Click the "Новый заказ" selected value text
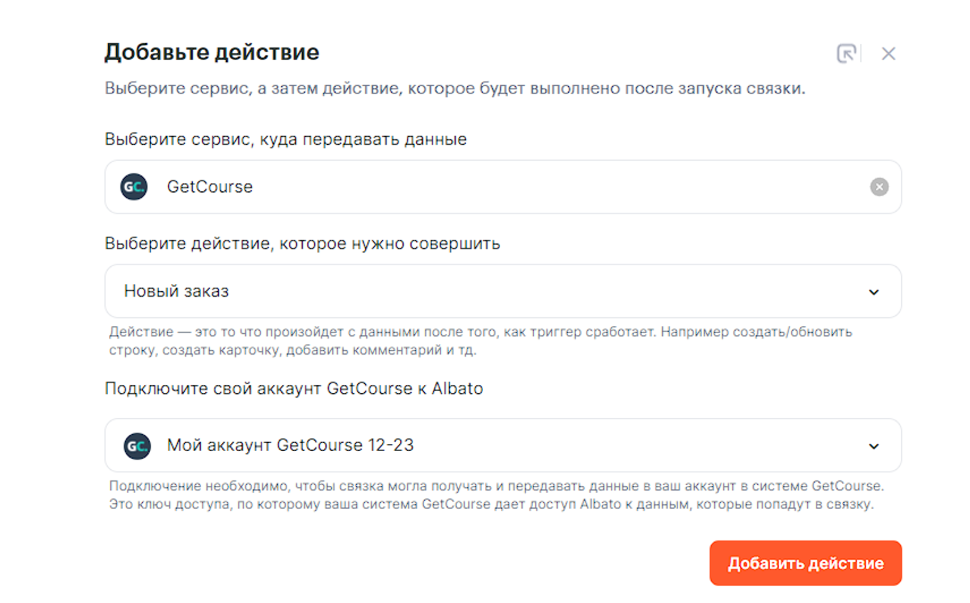Image resolution: width=970 pixels, height=603 pixels. tap(176, 292)
